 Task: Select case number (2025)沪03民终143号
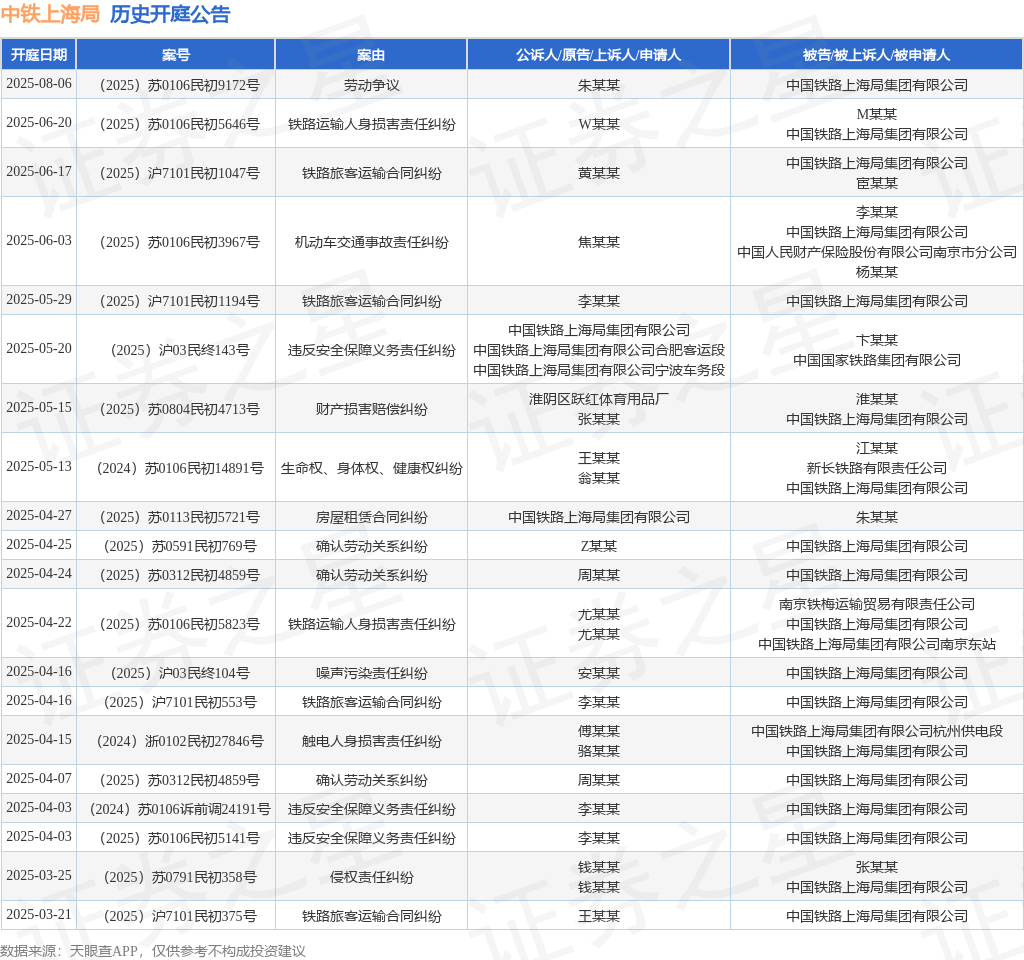pos(180,350)
